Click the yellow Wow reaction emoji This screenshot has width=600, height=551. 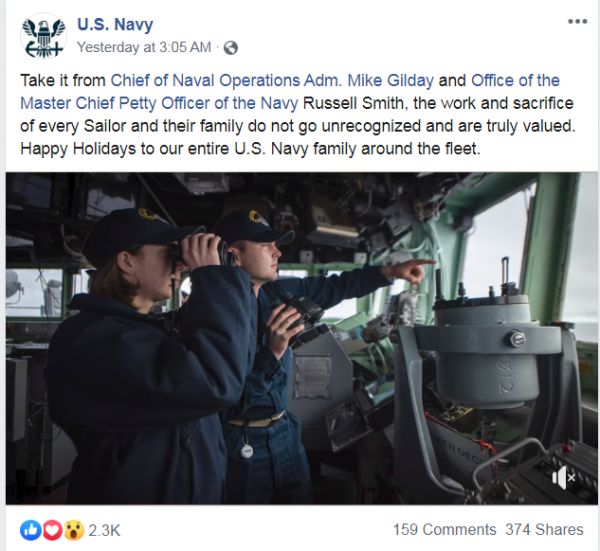pyautogui.click(x=72, y=529)
